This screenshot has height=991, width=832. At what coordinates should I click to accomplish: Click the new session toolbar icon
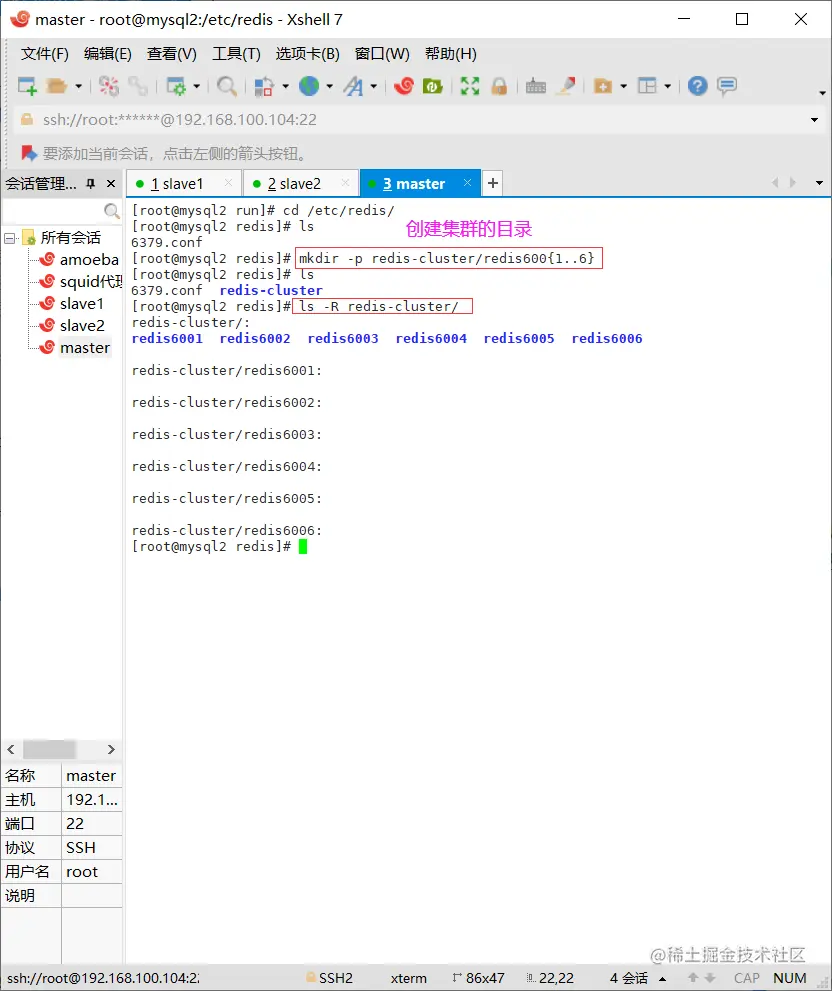(27, 86)
